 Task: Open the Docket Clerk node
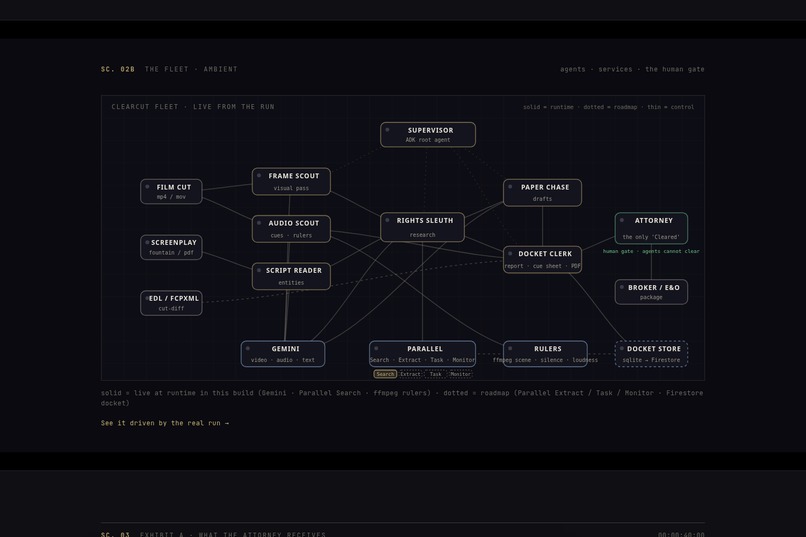542,260
